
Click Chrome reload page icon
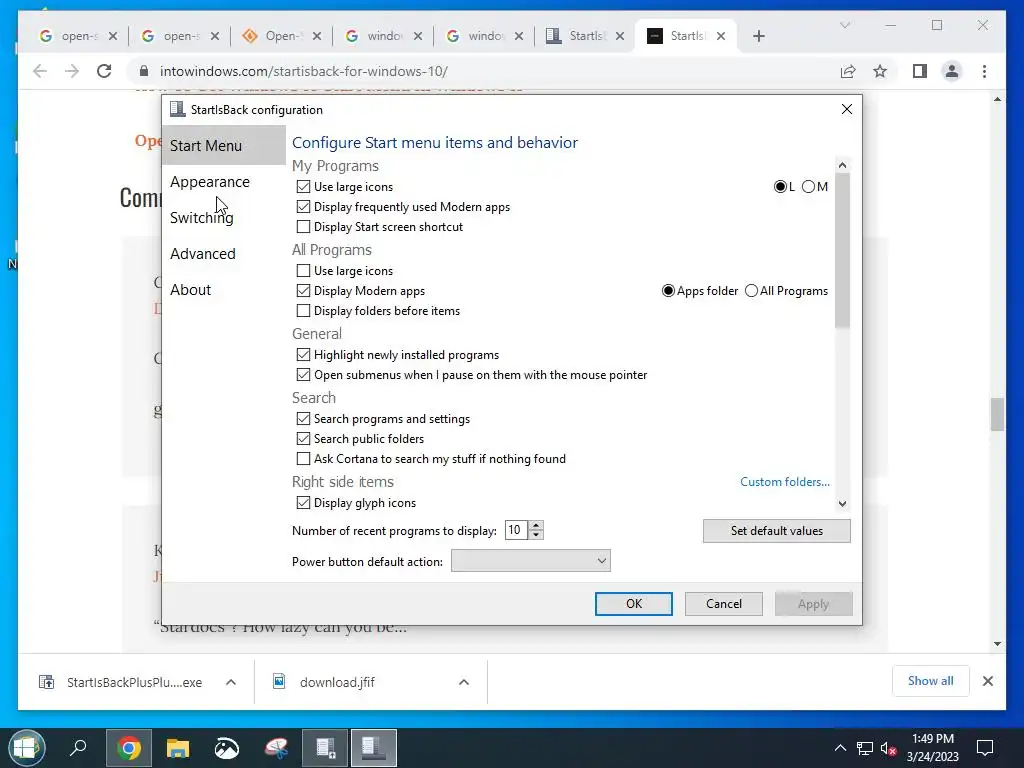104,71
